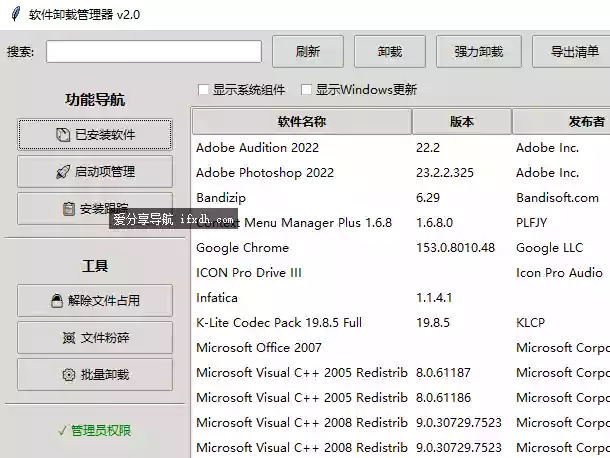Viewport: 610px width, 458px height.
Task: Click publisher cell Icon Pro Audio
Action: 559,273
